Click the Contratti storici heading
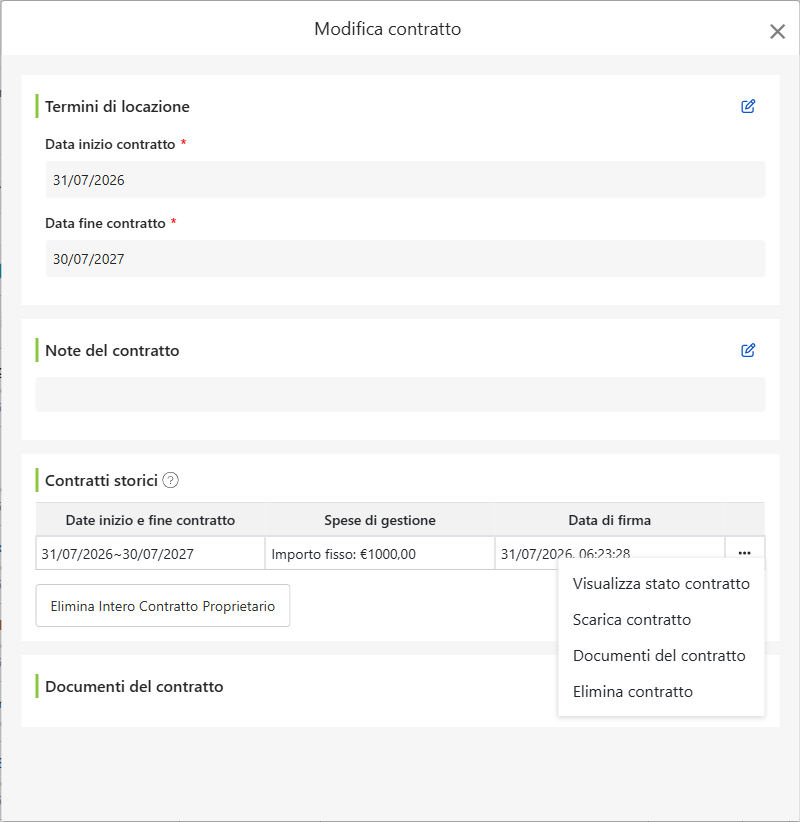This screenshot has width=800, height=822. tap(101, 480)
